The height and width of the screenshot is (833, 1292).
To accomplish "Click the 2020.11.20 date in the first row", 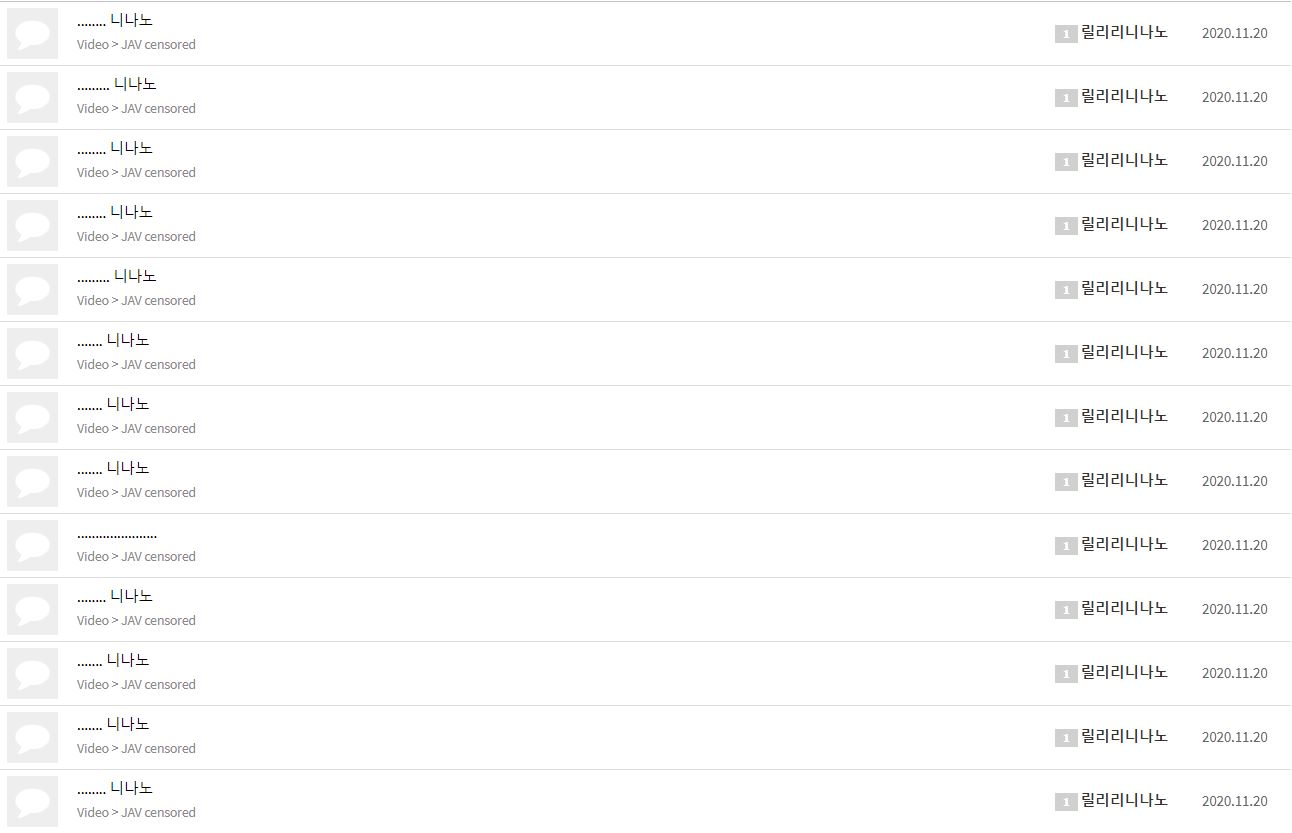I will pyautogui.click(x=1234, y=34).
